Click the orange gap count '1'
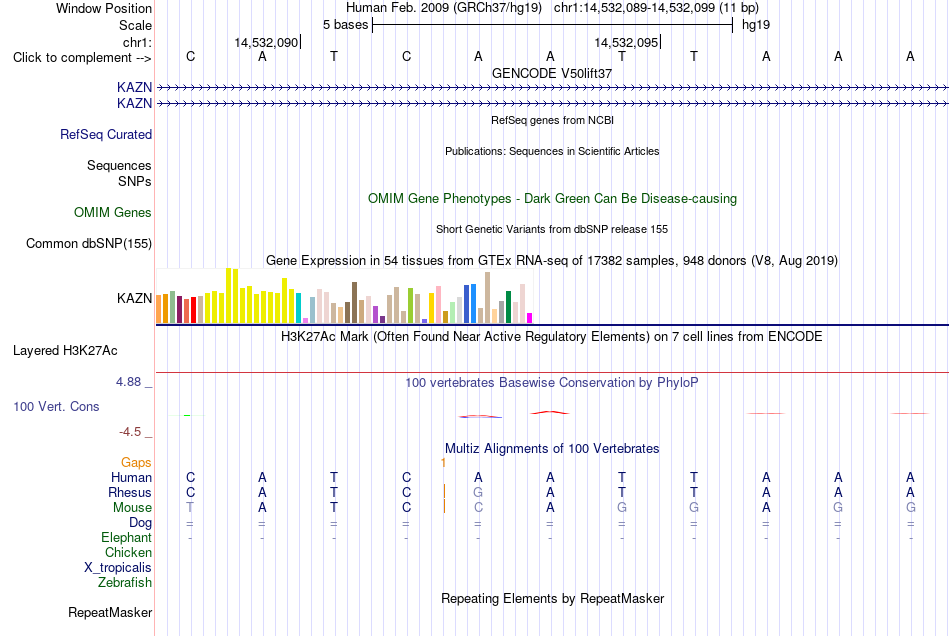The width and height of the screenshot is (950, 636). [443, 463]
